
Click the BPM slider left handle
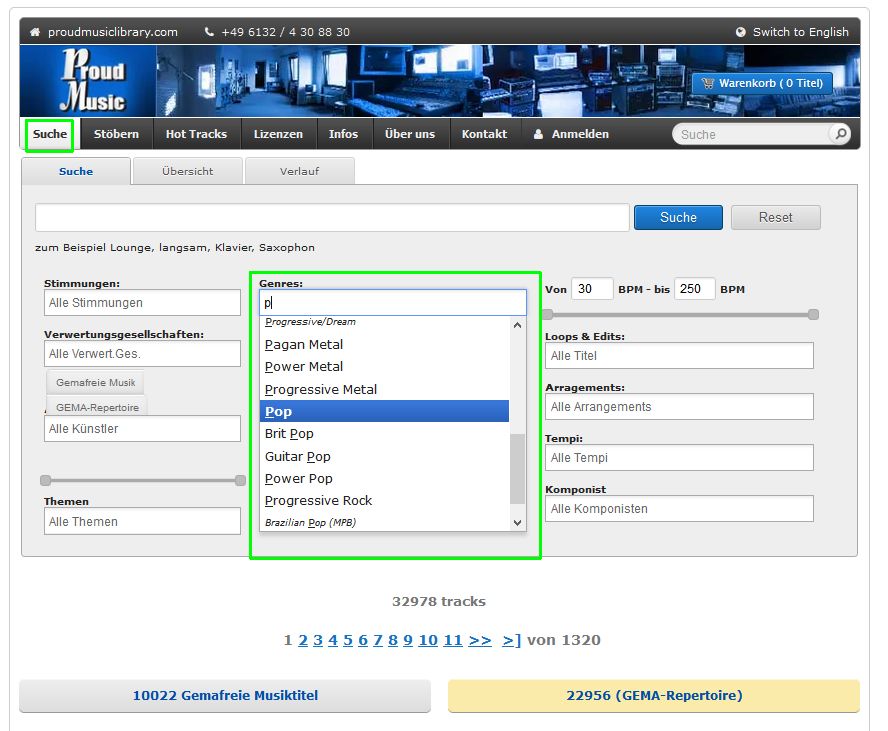click(x=548, y=314)
